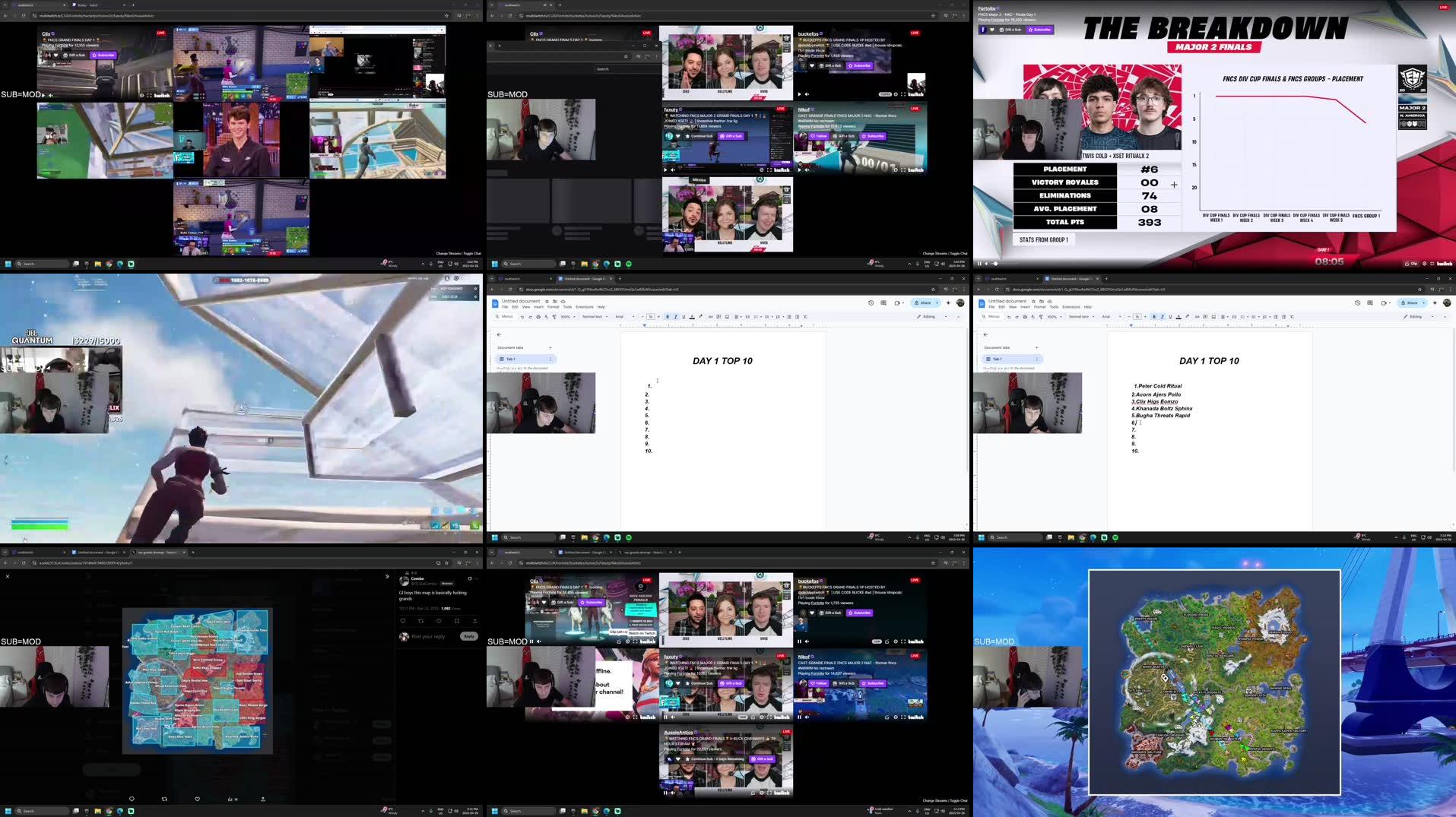Collapse the toolbar chevron in empty-list Docs window
1456x817 pixels.
point(958,317)
